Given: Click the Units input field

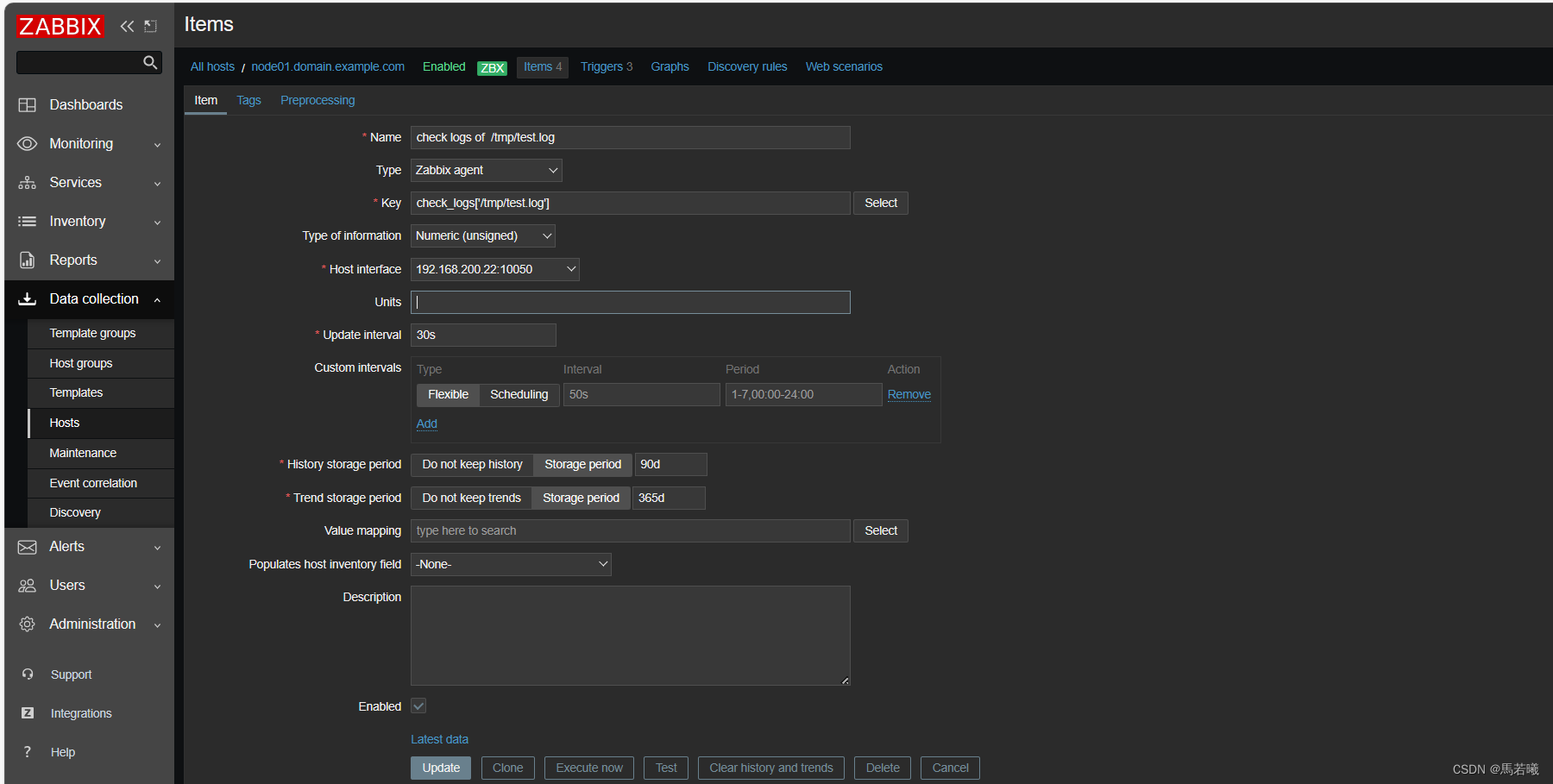Looking at the screenshot, I should [x=631, y=303].
